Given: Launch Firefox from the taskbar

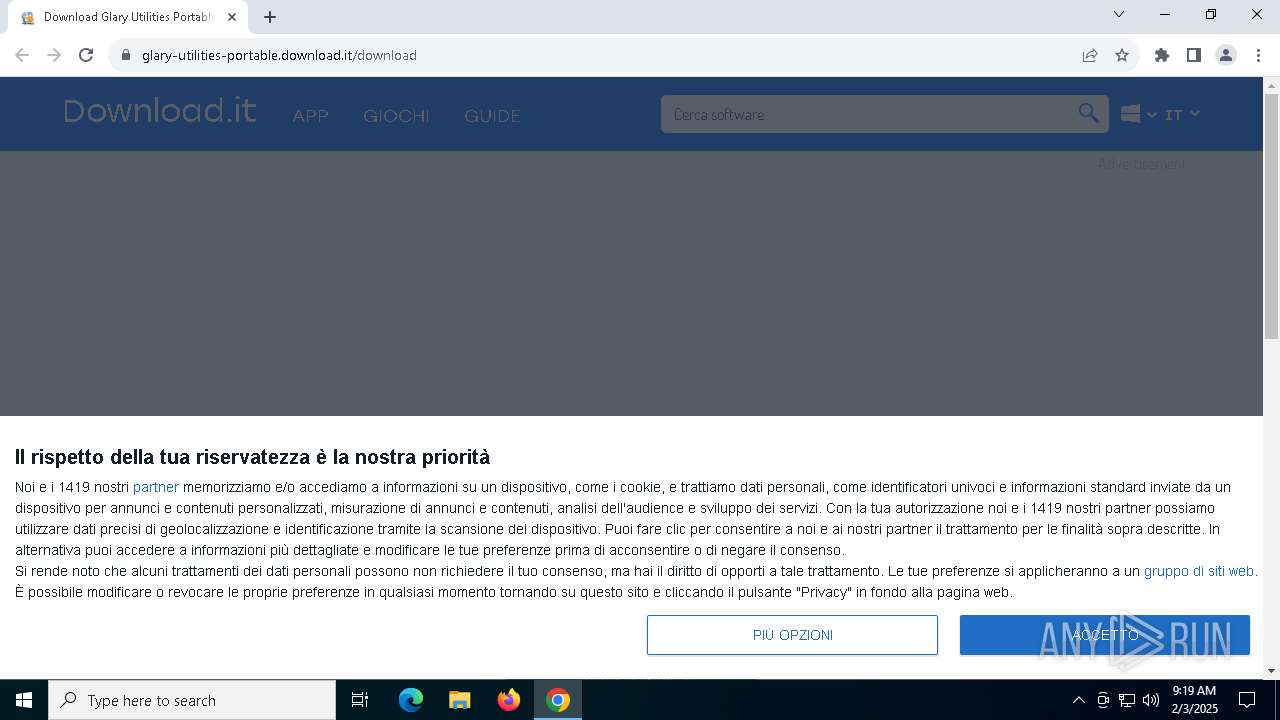Looking at the screenshot, I should 509,700.
